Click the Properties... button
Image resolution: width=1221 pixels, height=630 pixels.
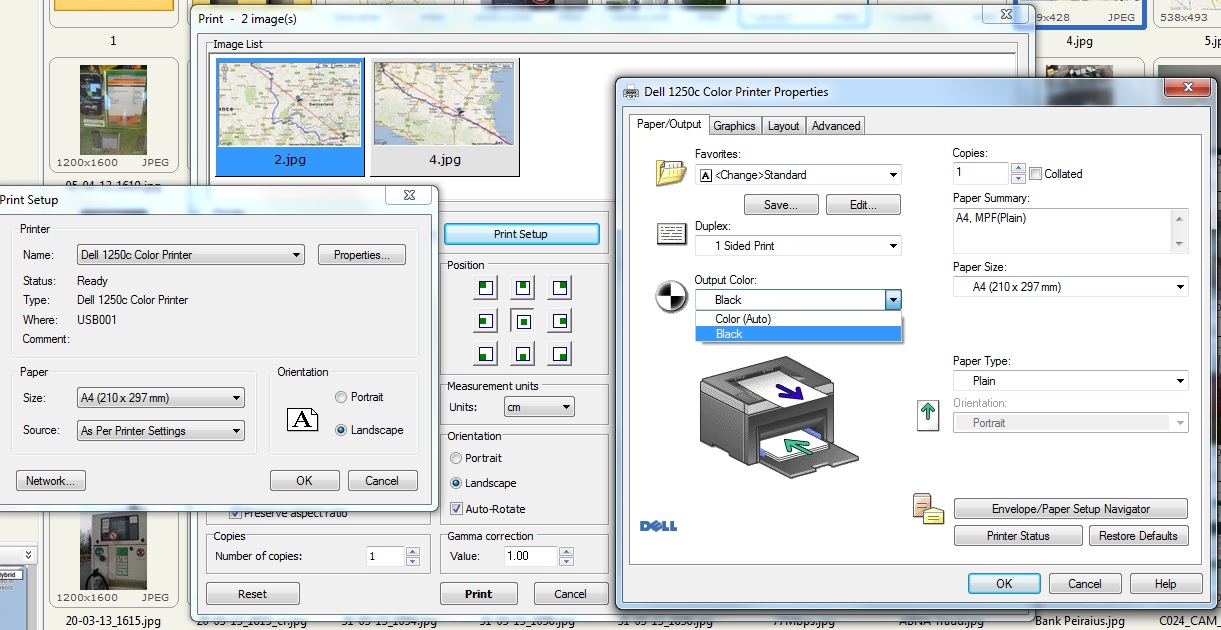pyautogui.click(x=362, y=255)
